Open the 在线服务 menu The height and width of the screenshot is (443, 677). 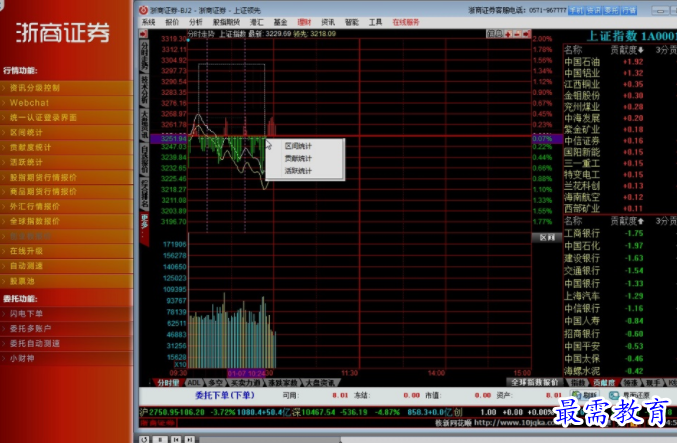coord(406,22)
